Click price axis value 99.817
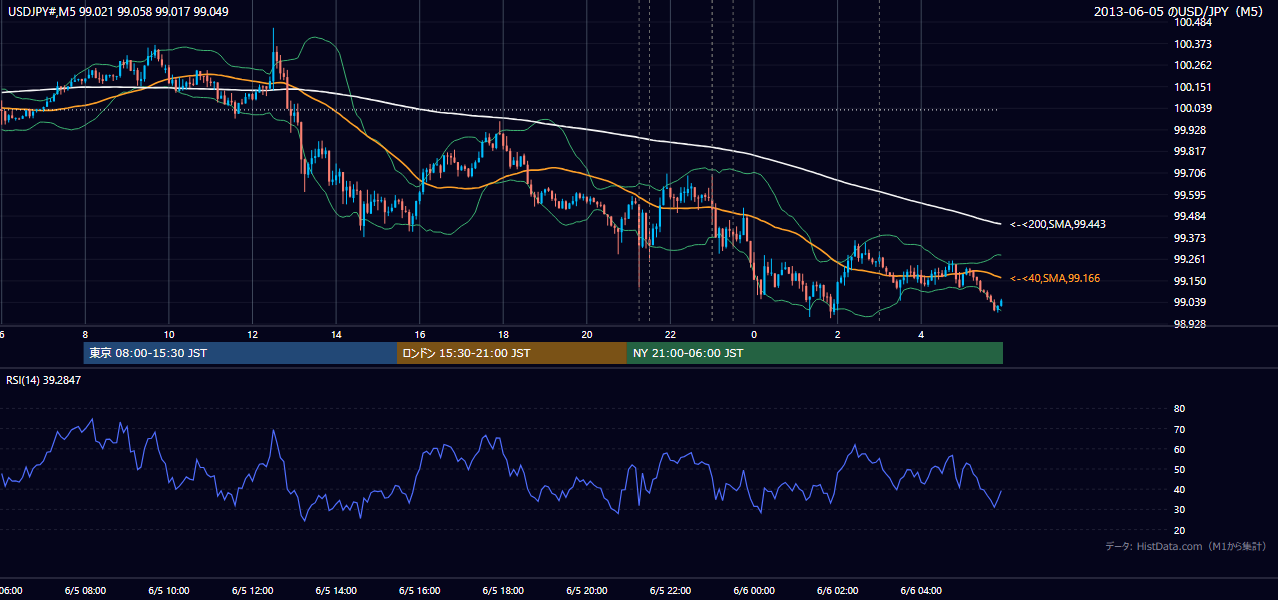 coord(1191,151)
